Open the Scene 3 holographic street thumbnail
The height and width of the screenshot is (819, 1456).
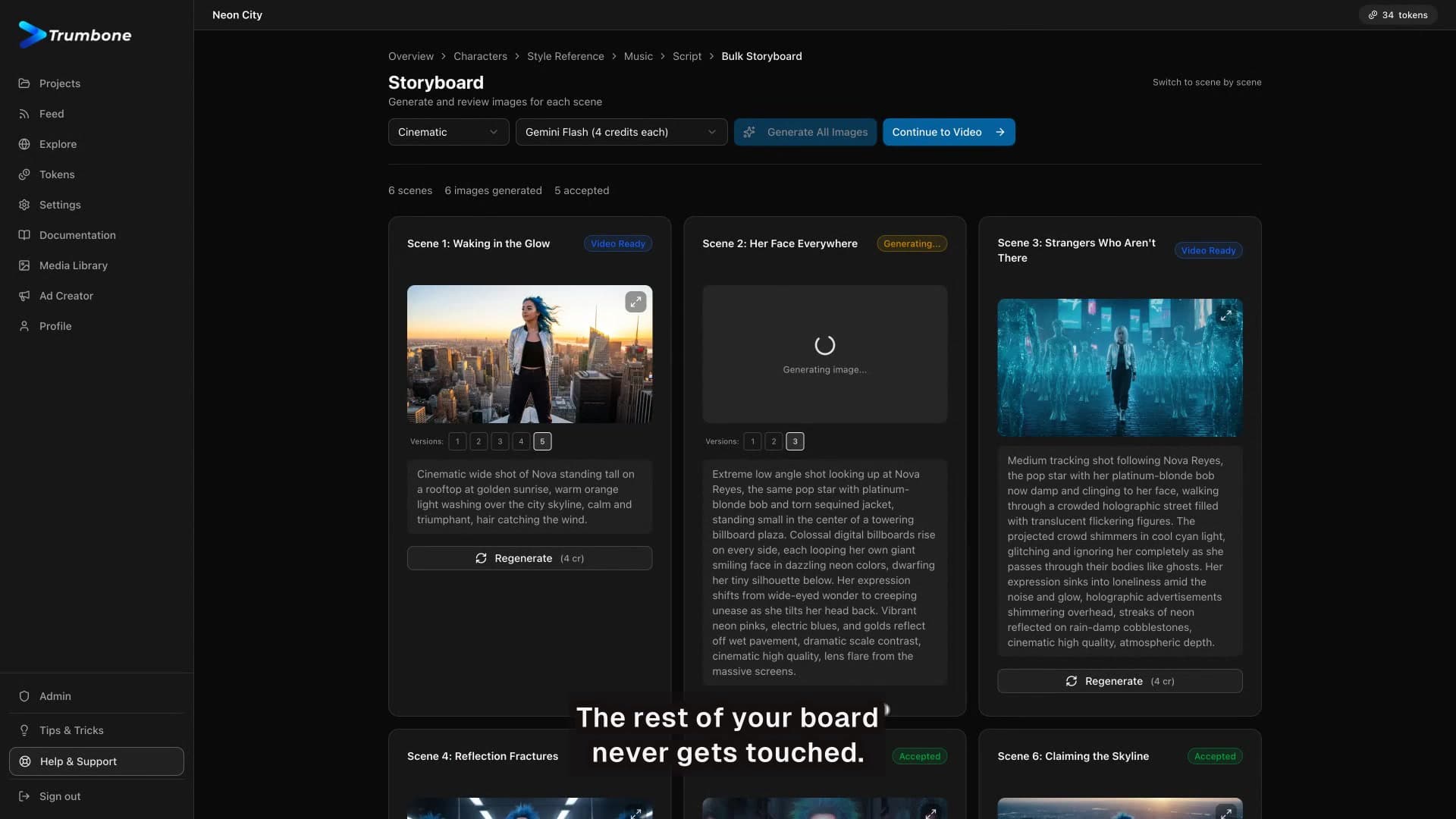(x=1119, y=368)
